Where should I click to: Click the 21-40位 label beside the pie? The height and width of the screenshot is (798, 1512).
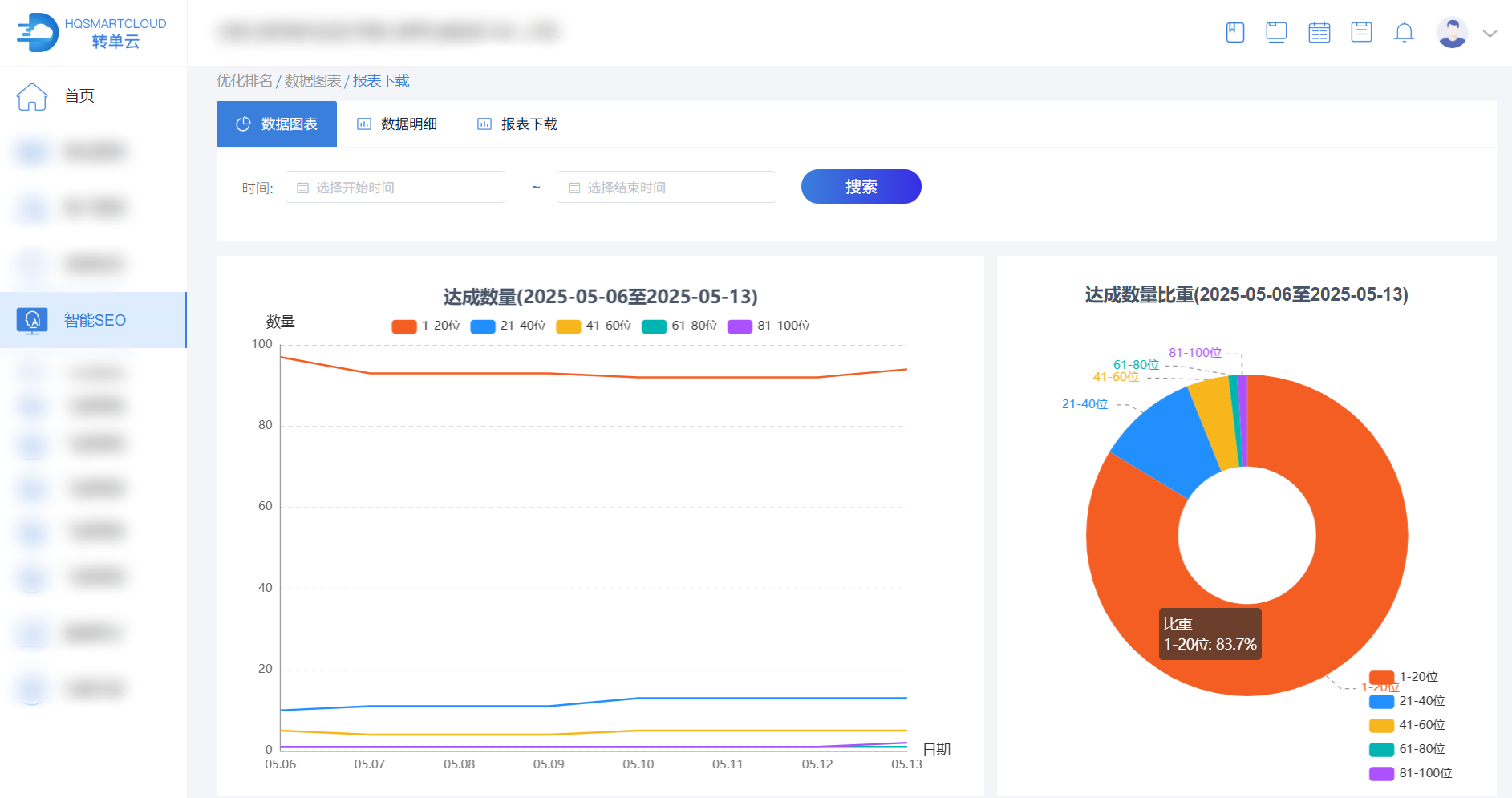tap(1084, 404)
